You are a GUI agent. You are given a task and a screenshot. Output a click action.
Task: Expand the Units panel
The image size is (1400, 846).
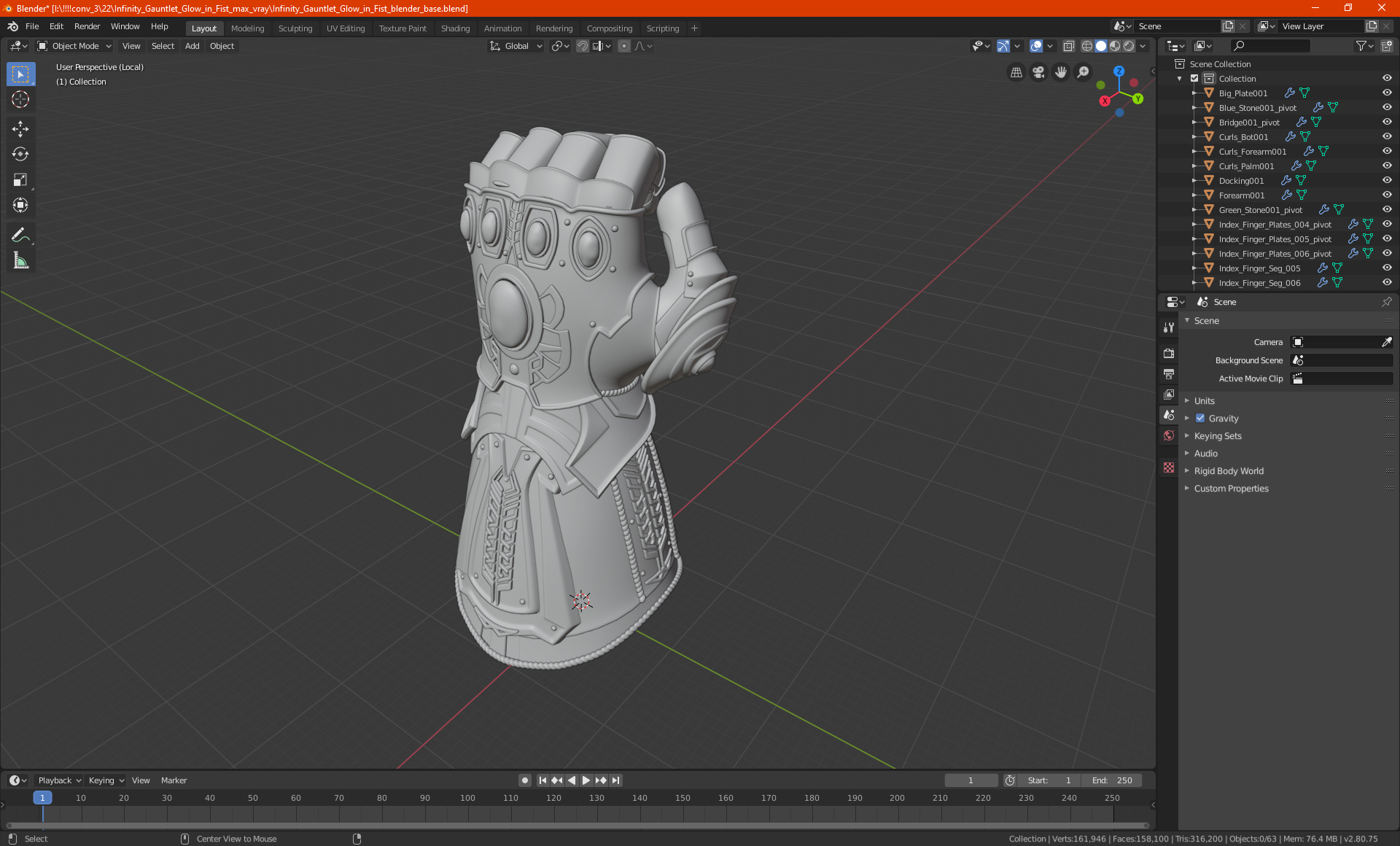coord(1204,401)
